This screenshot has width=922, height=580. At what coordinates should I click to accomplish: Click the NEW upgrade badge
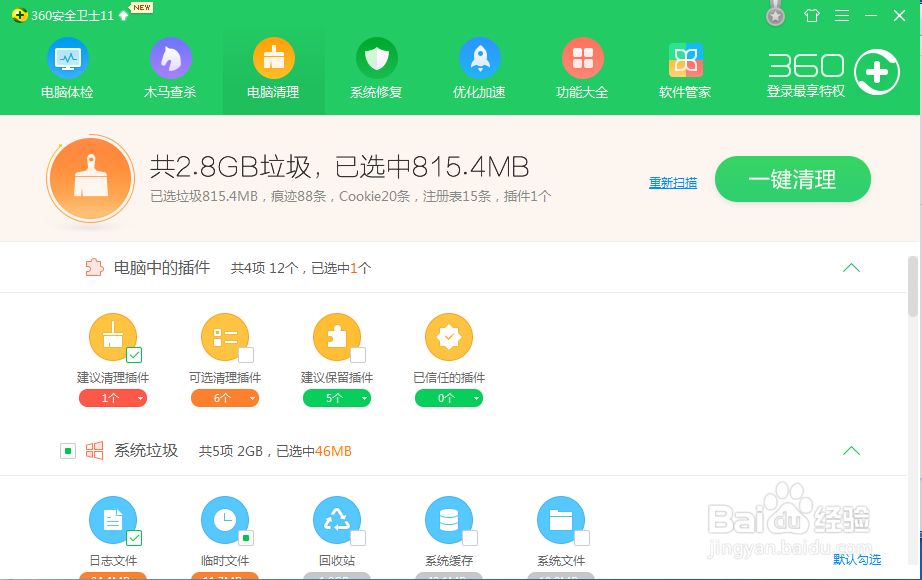pos(142,8)
